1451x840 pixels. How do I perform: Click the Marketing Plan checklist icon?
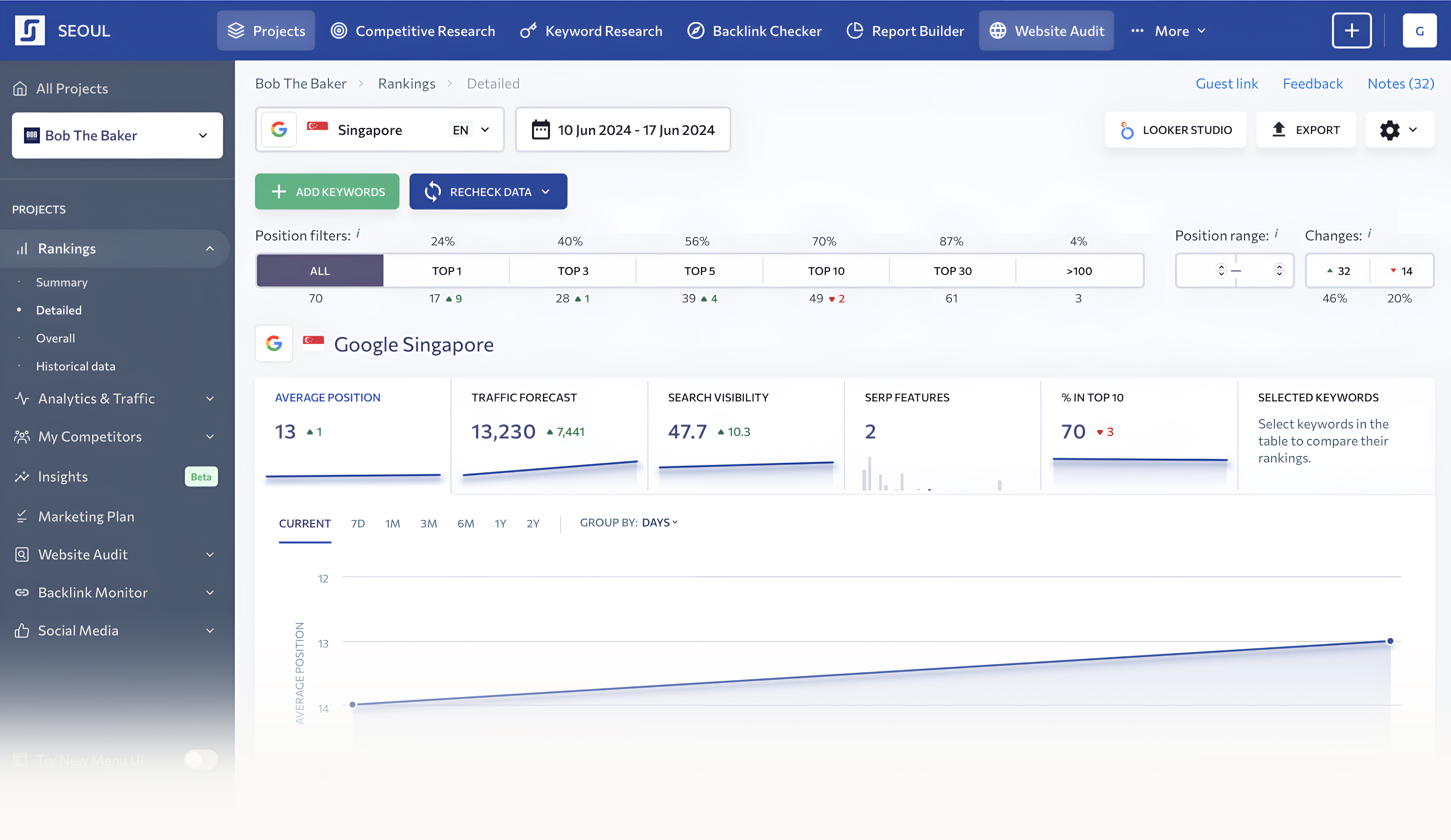[22, 516]
